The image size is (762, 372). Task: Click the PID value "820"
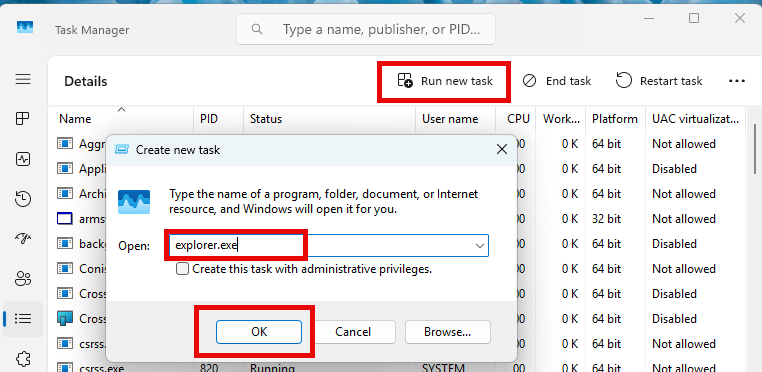pos(209,368)
